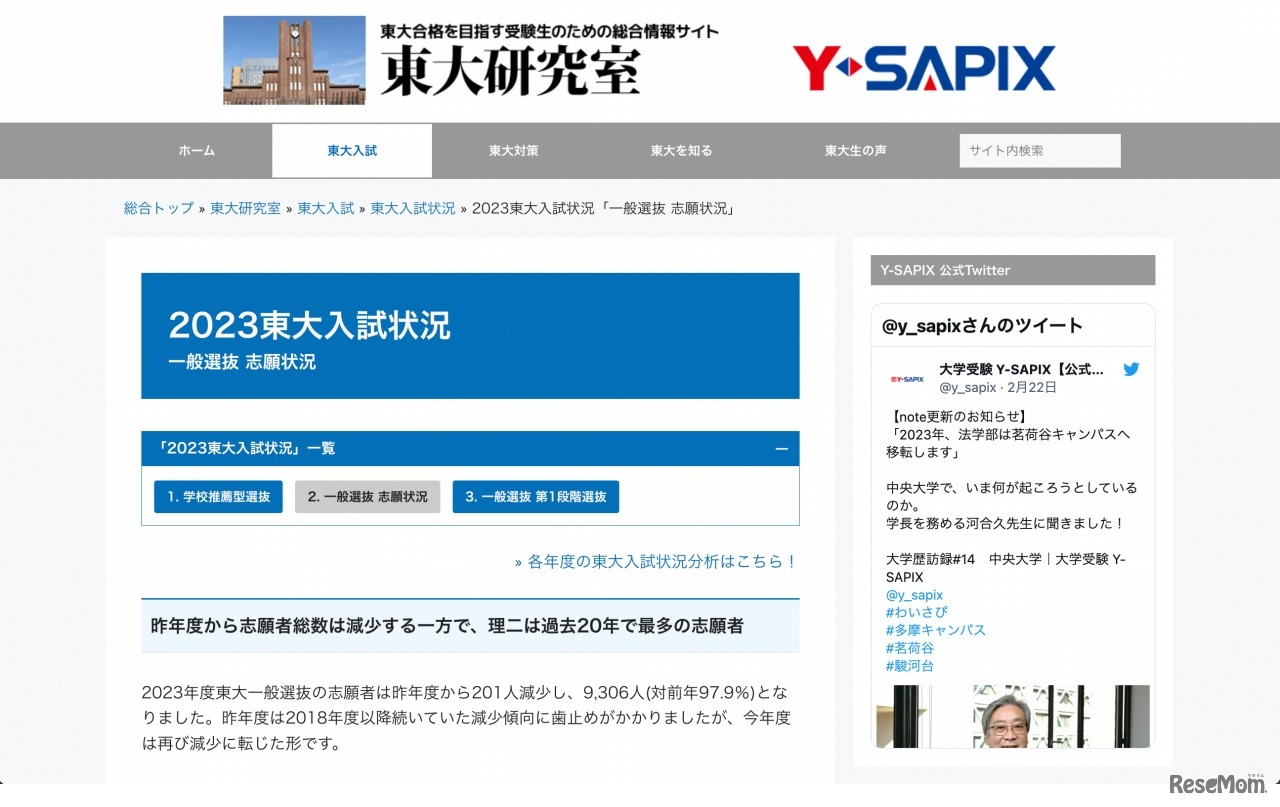The height and width of the screenshot is (807, 1280).
Task: Click the サイト内検索 search field
Action: (x=1039, y=150)
